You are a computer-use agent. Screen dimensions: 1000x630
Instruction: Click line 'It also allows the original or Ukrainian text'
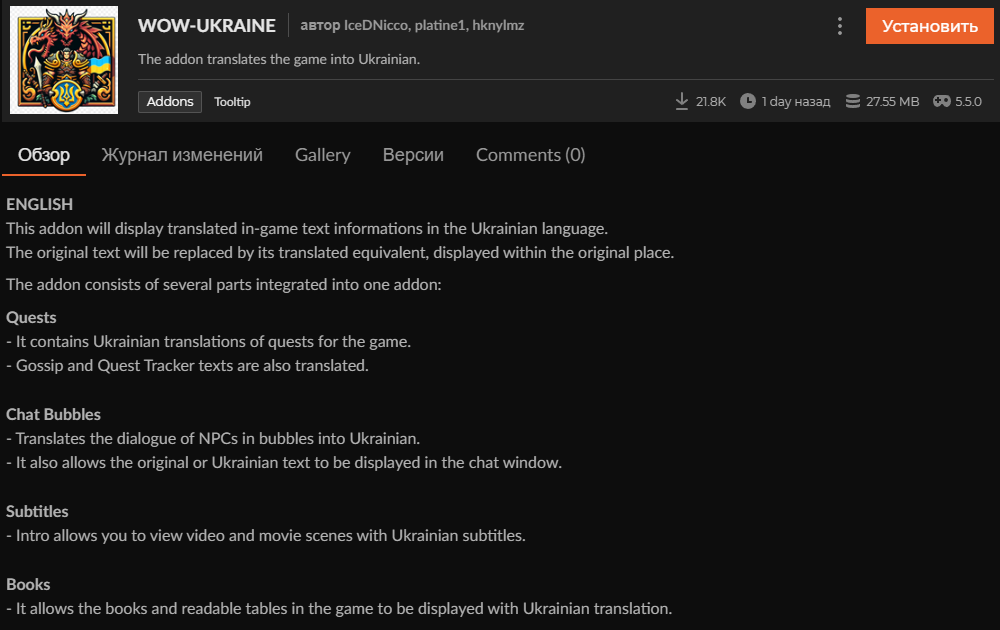coord(284,463)
